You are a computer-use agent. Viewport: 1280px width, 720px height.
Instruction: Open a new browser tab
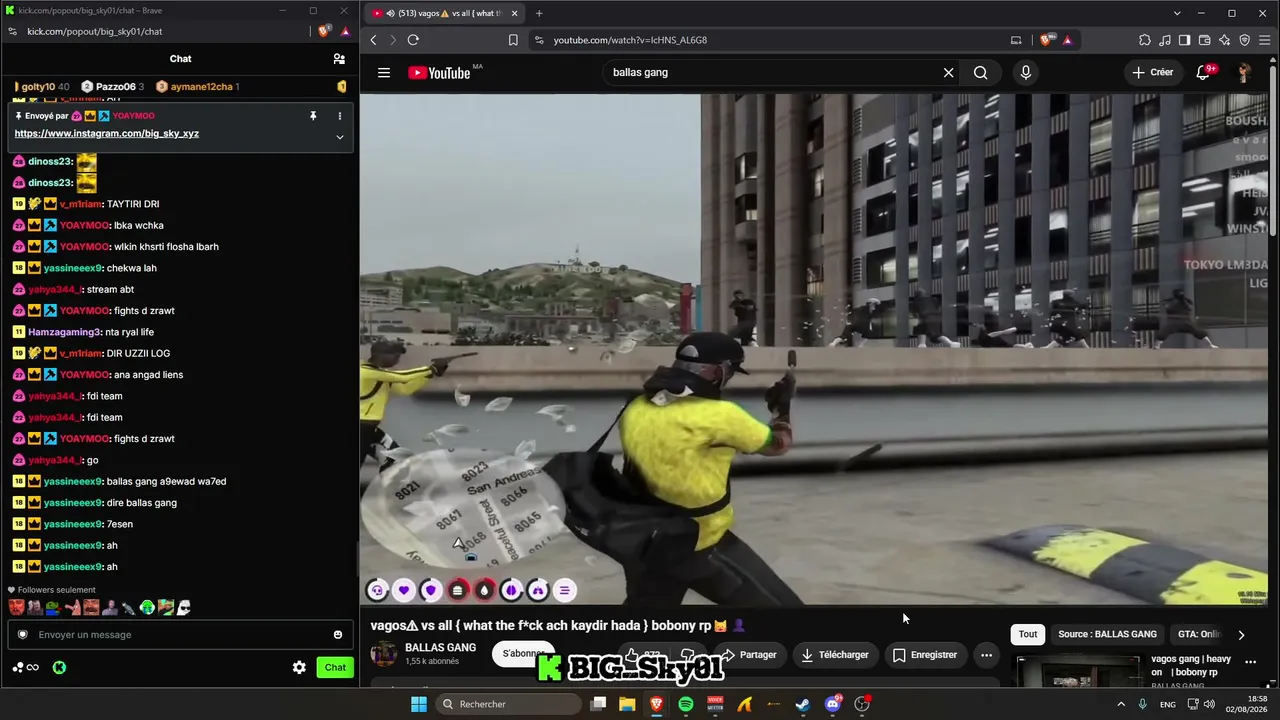point(539,13)
